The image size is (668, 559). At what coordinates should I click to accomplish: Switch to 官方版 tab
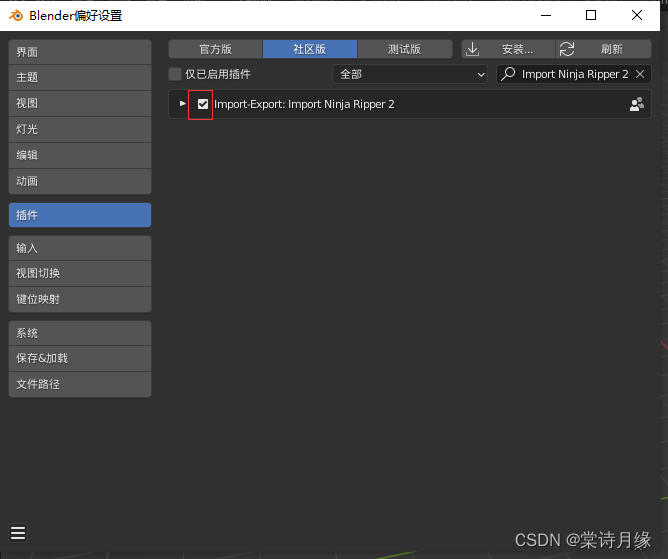pyautogui.click(x=216, y=49)
